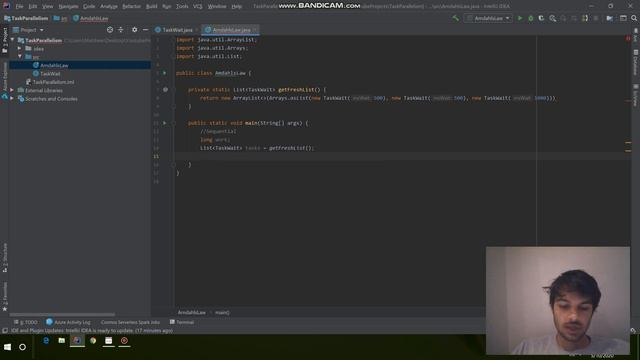Click the gutter marker beside getFreshList method
This screenshot has height=360, width=640.
(165, 89)
